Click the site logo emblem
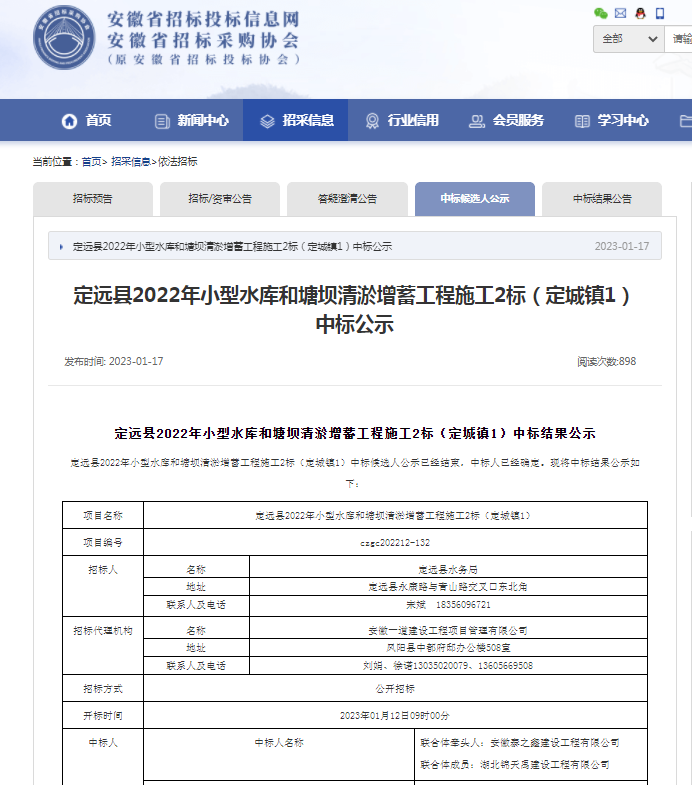This screenshot has width=692, height=785. click(x=66, y=38)
